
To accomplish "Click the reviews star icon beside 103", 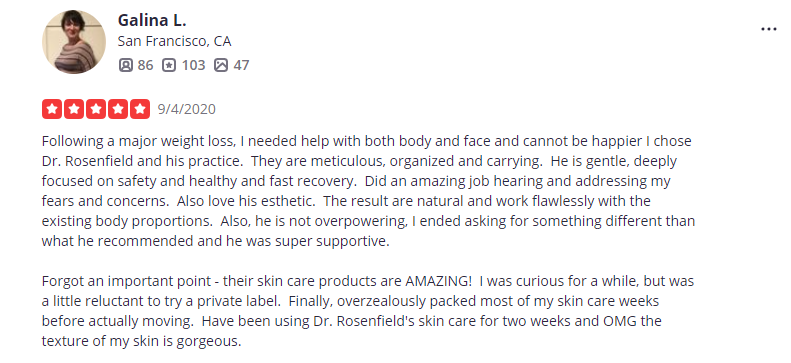I will (x=169, y=65).
